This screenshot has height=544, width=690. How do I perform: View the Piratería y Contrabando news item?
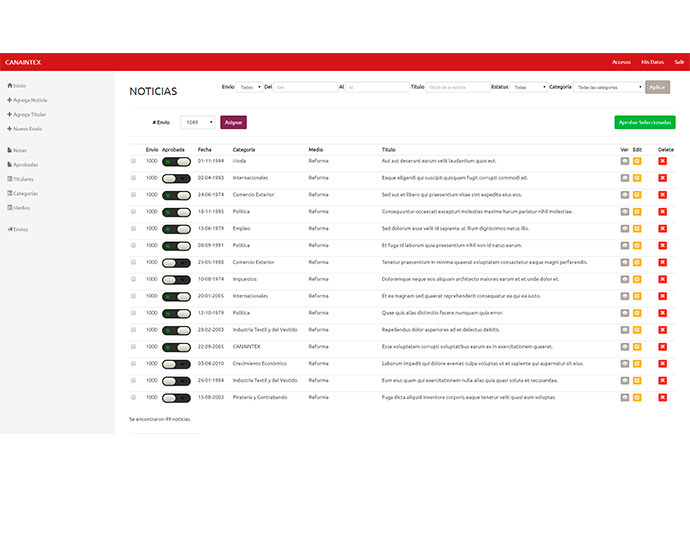pos(625,398)
